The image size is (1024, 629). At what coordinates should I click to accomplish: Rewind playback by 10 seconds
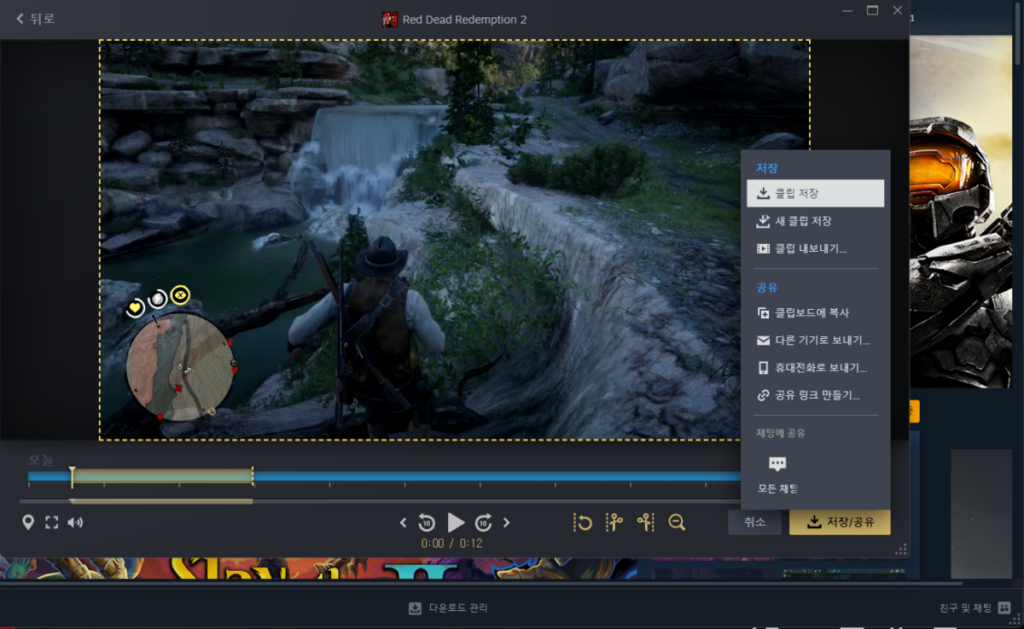427,522
